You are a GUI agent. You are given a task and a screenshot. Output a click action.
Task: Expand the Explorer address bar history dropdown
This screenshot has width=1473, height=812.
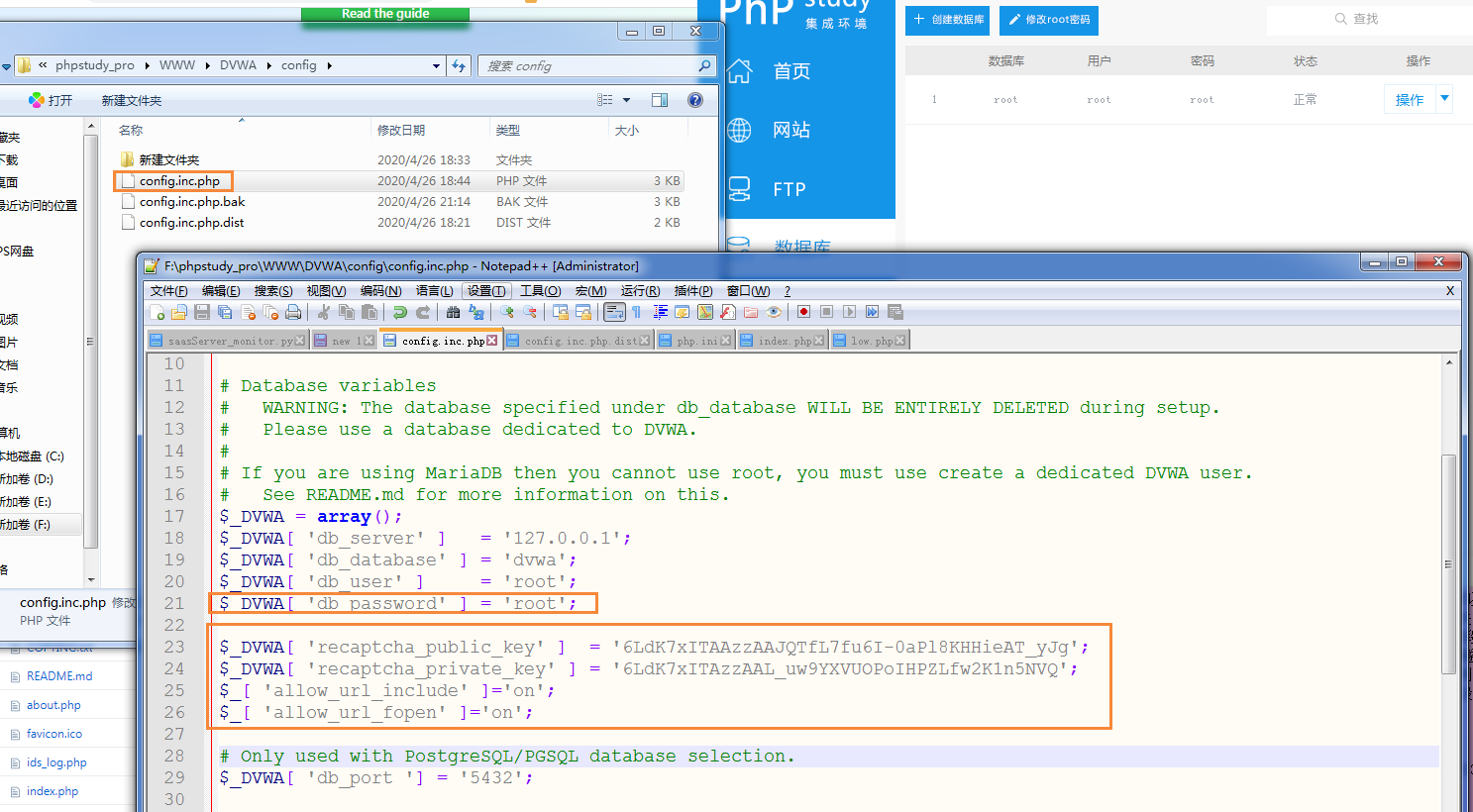[x=436, y=66]
